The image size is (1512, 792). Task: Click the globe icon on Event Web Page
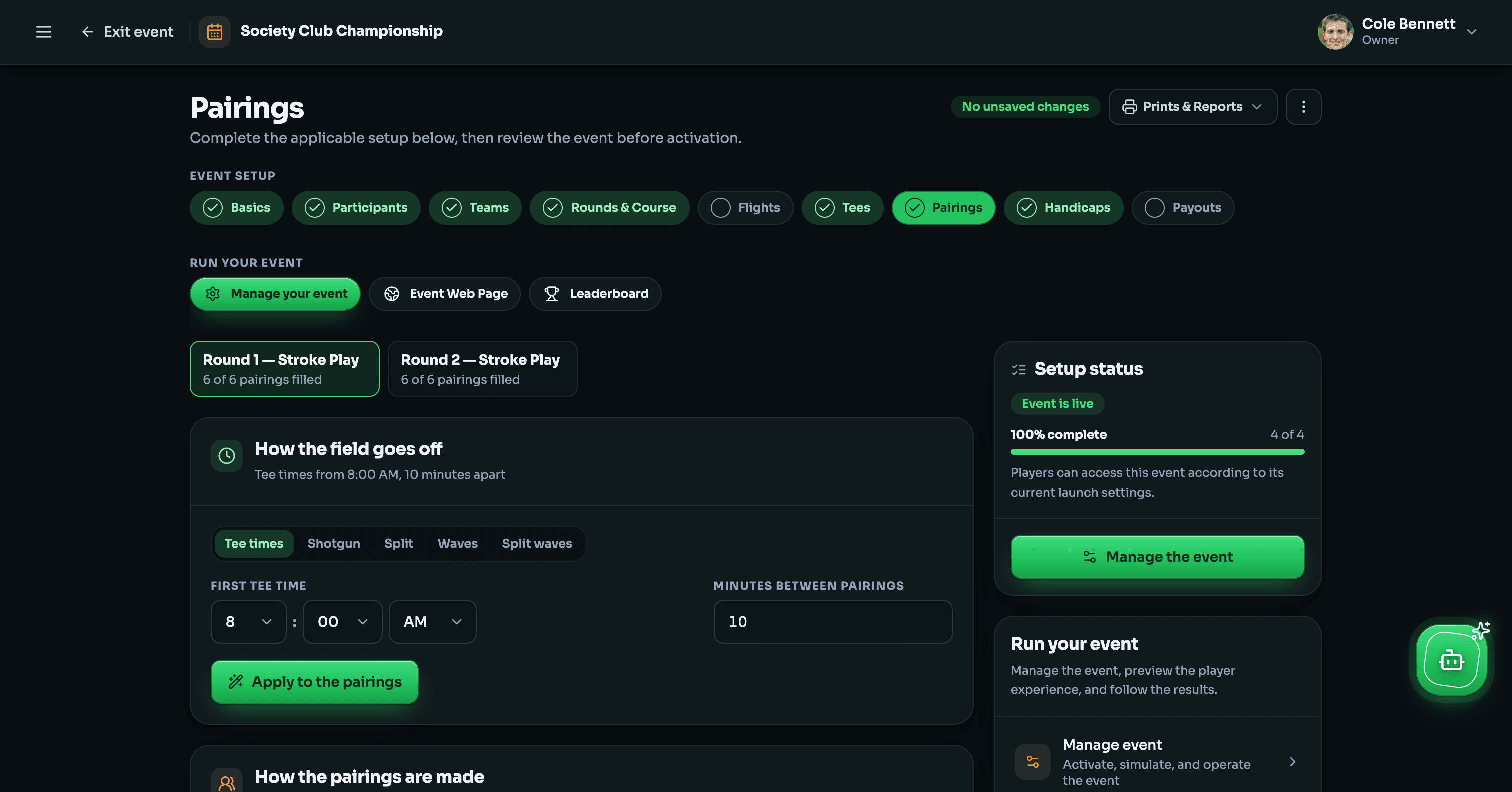(391, 294)
